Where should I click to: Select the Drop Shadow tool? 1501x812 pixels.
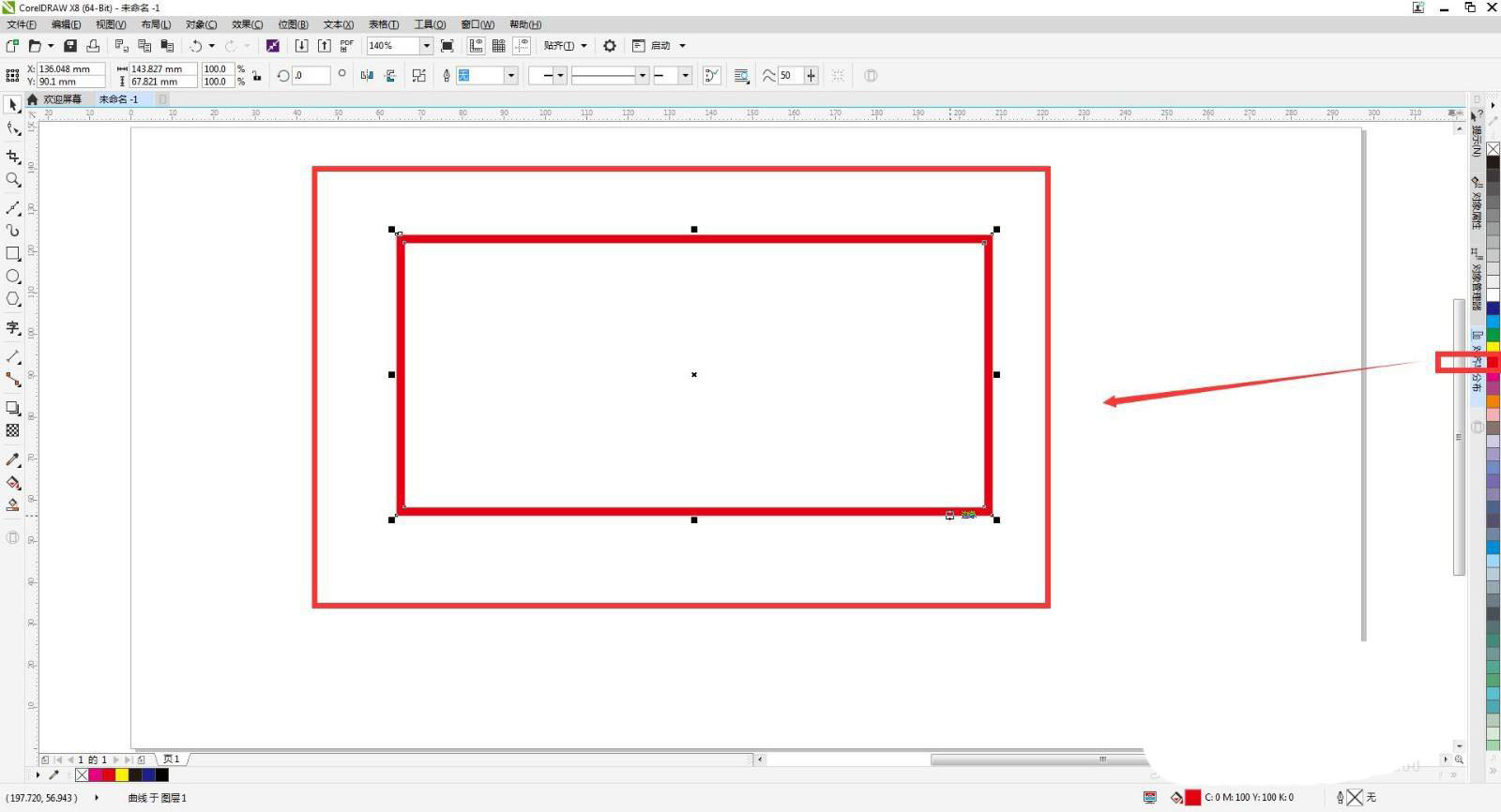pos(13,408)
